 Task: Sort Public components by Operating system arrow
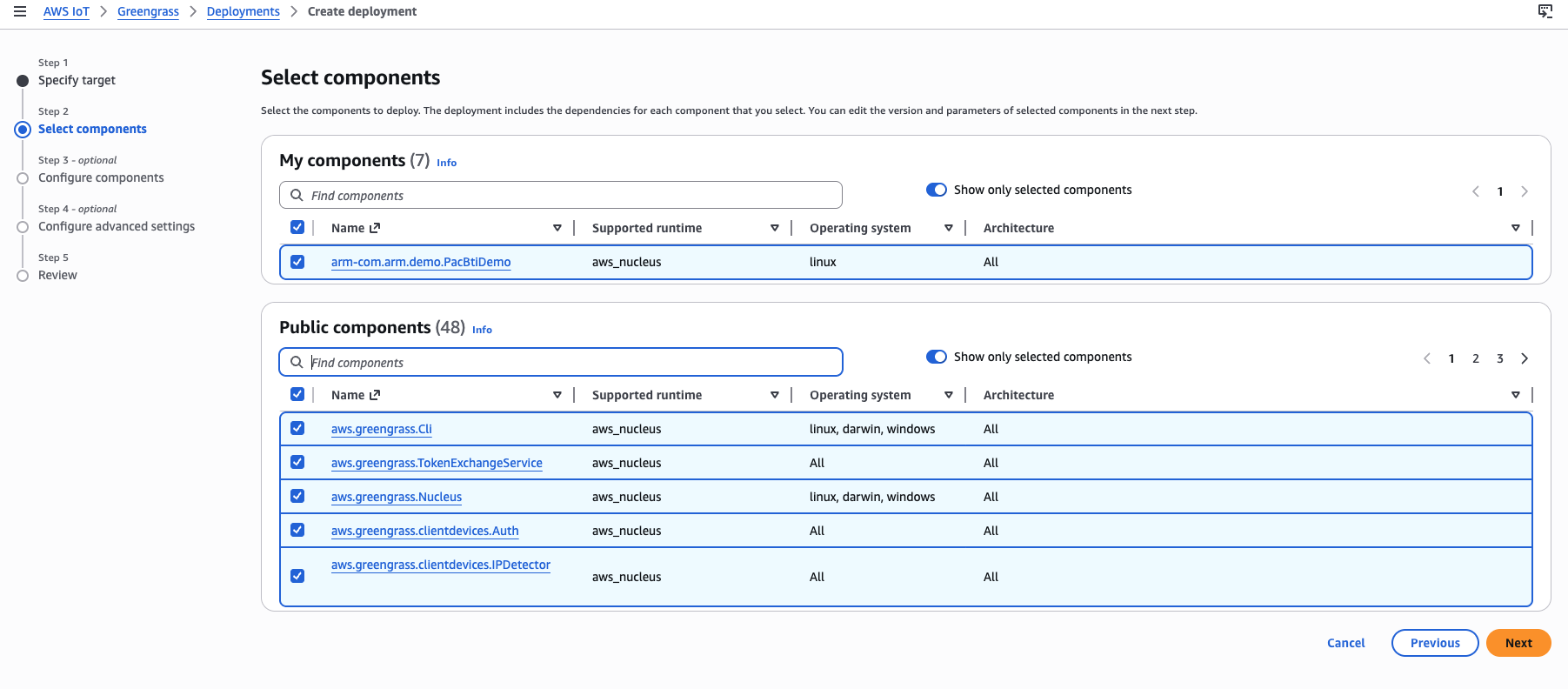(949, 395)
